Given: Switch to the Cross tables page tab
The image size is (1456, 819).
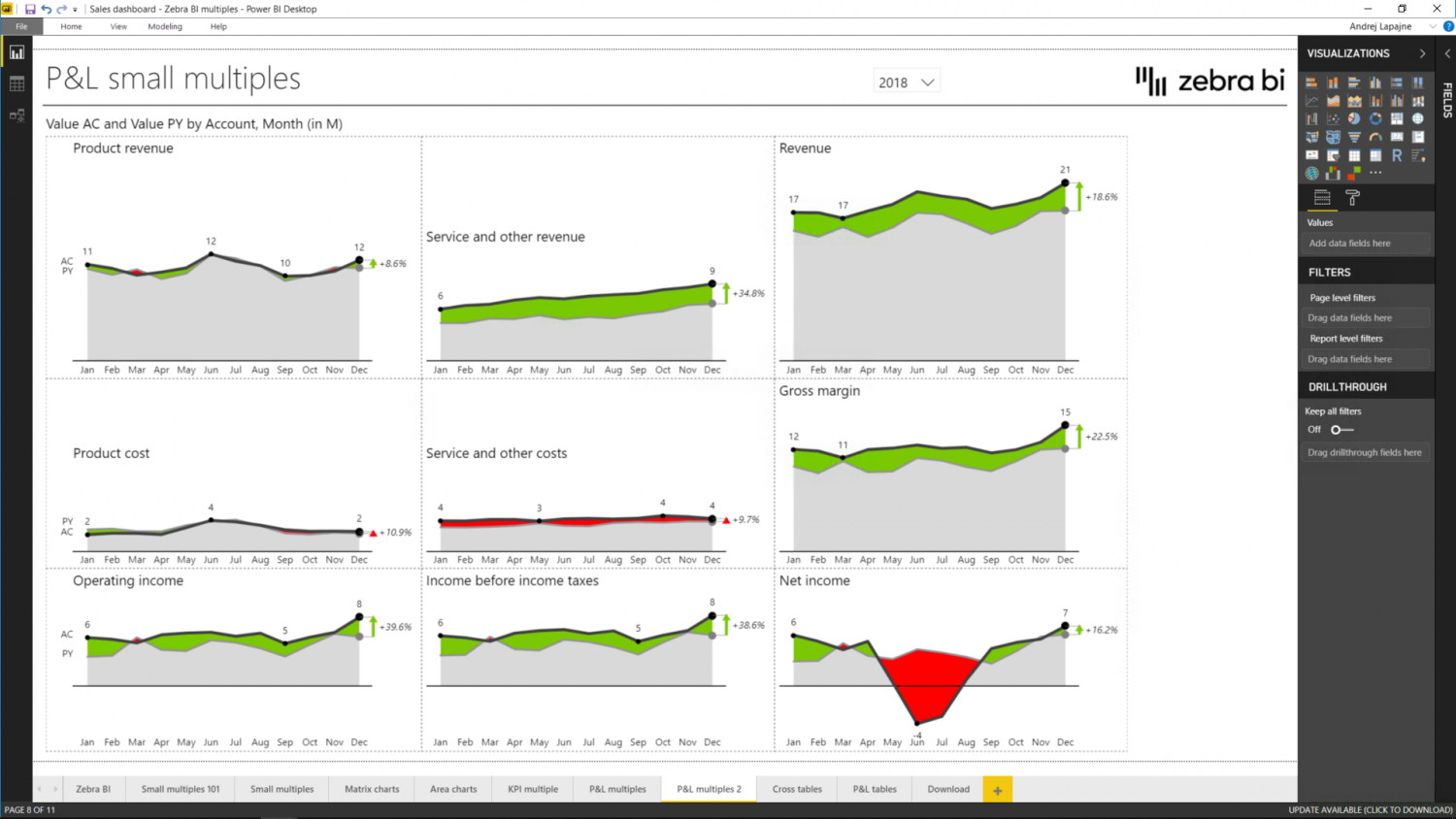Looking at the screenshot, I should (796, 789).
